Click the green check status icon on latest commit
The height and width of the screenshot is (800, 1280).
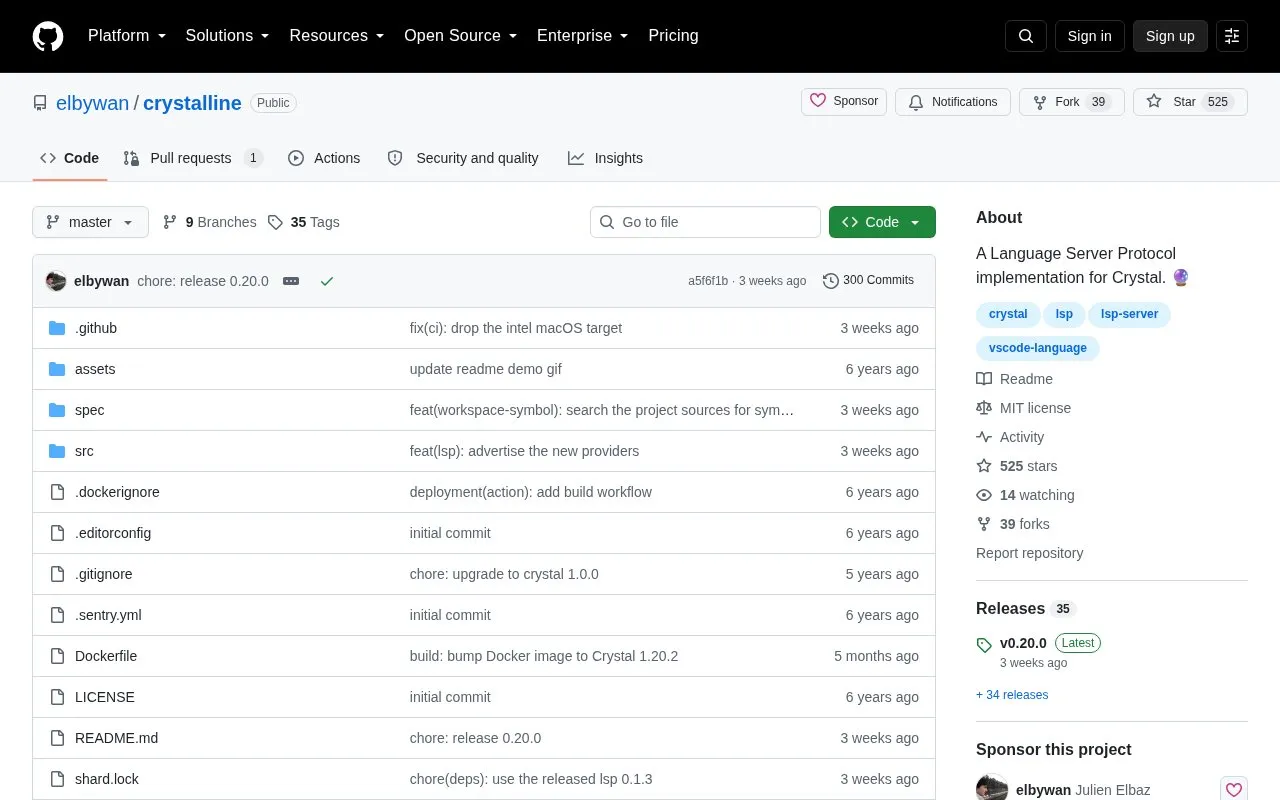click(326, 281)
